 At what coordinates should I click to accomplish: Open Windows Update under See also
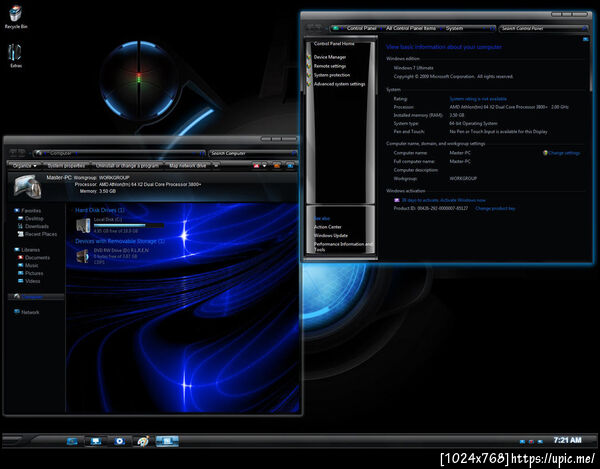[331, 235]
